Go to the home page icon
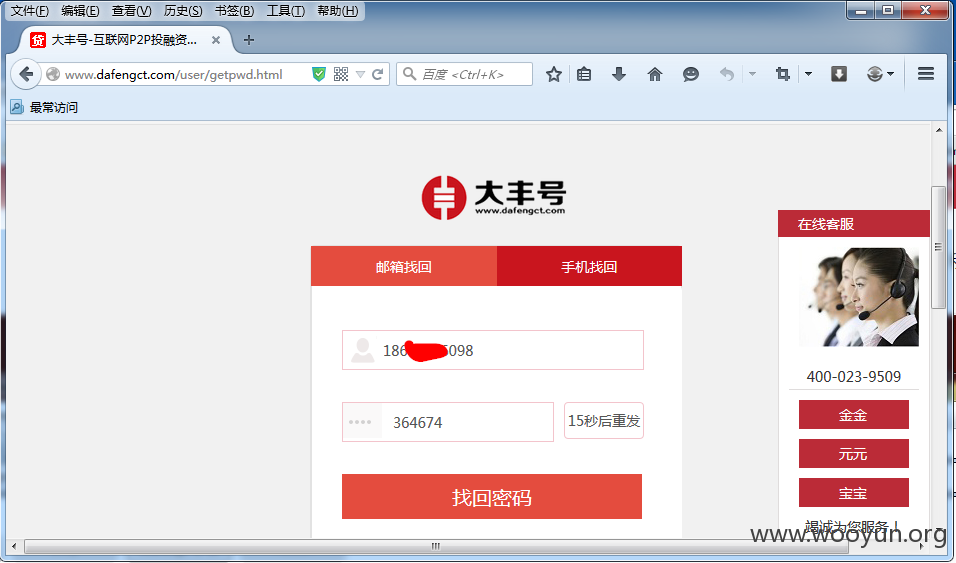956x563 pixels. click(x=655, y=74)
